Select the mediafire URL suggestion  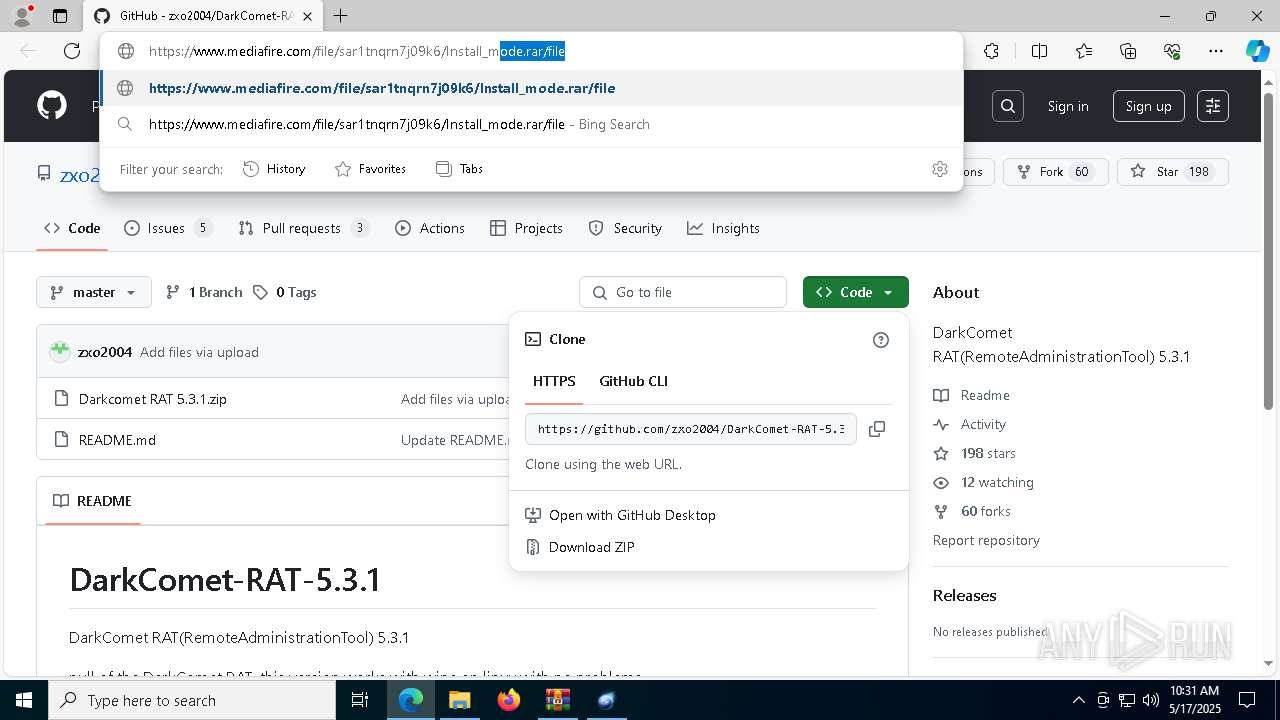pyautogui.click(x=532, y=88)
